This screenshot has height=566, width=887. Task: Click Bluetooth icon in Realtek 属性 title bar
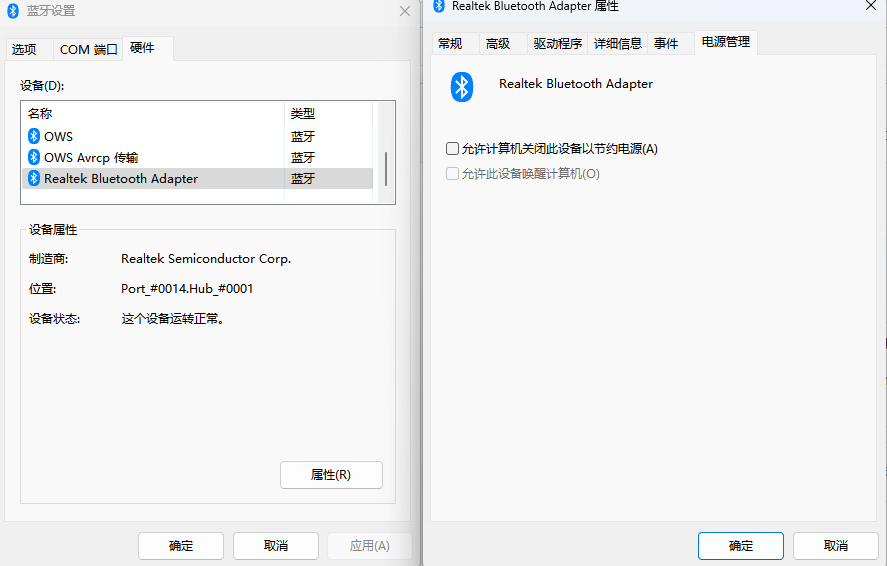439,6
